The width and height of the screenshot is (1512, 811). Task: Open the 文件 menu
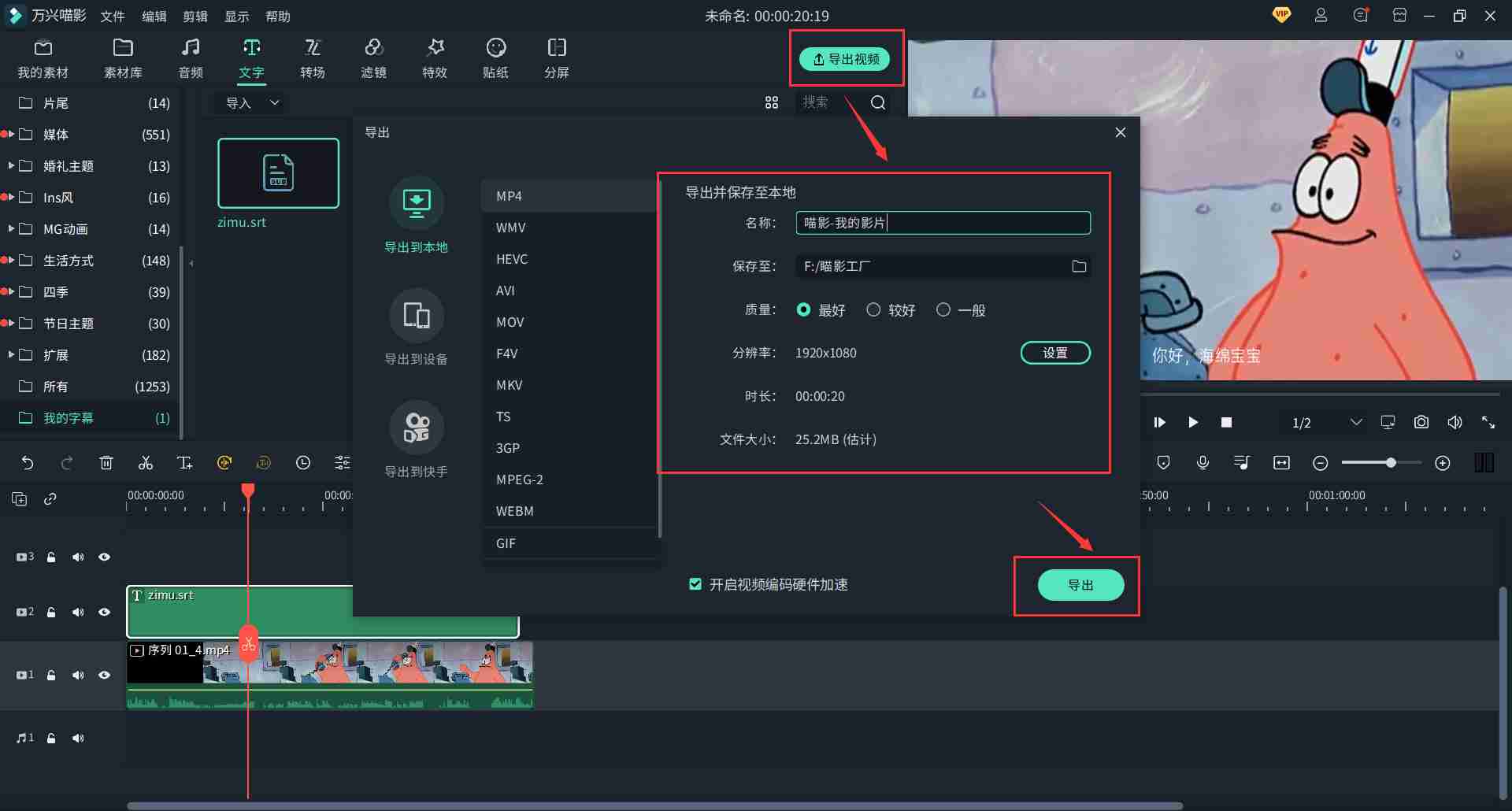coord(113,17)
